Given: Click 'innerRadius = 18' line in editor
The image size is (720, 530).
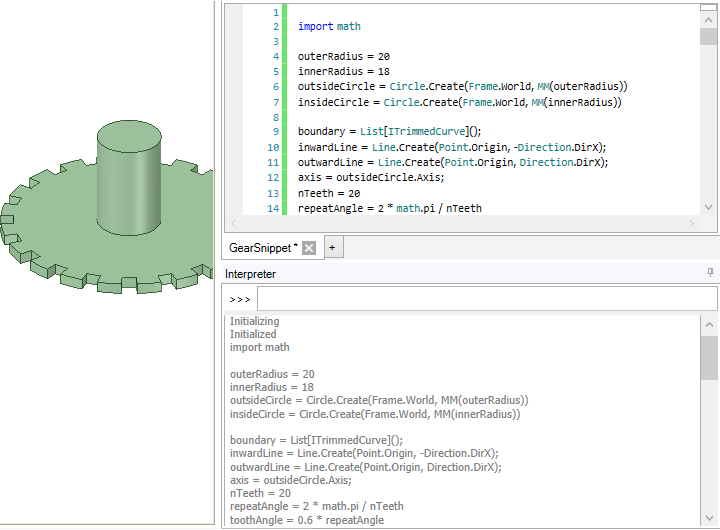Looking at the screenshot, I should click(343, 72).
